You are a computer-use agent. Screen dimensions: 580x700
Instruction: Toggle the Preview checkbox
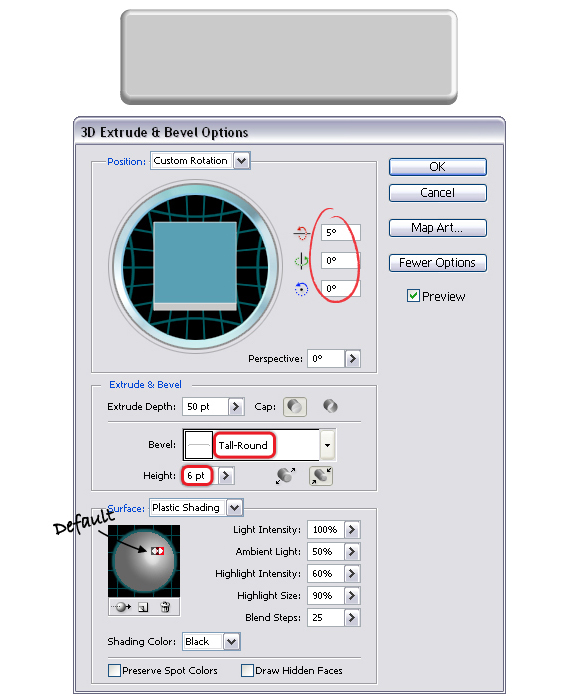[x=413, y=296]
